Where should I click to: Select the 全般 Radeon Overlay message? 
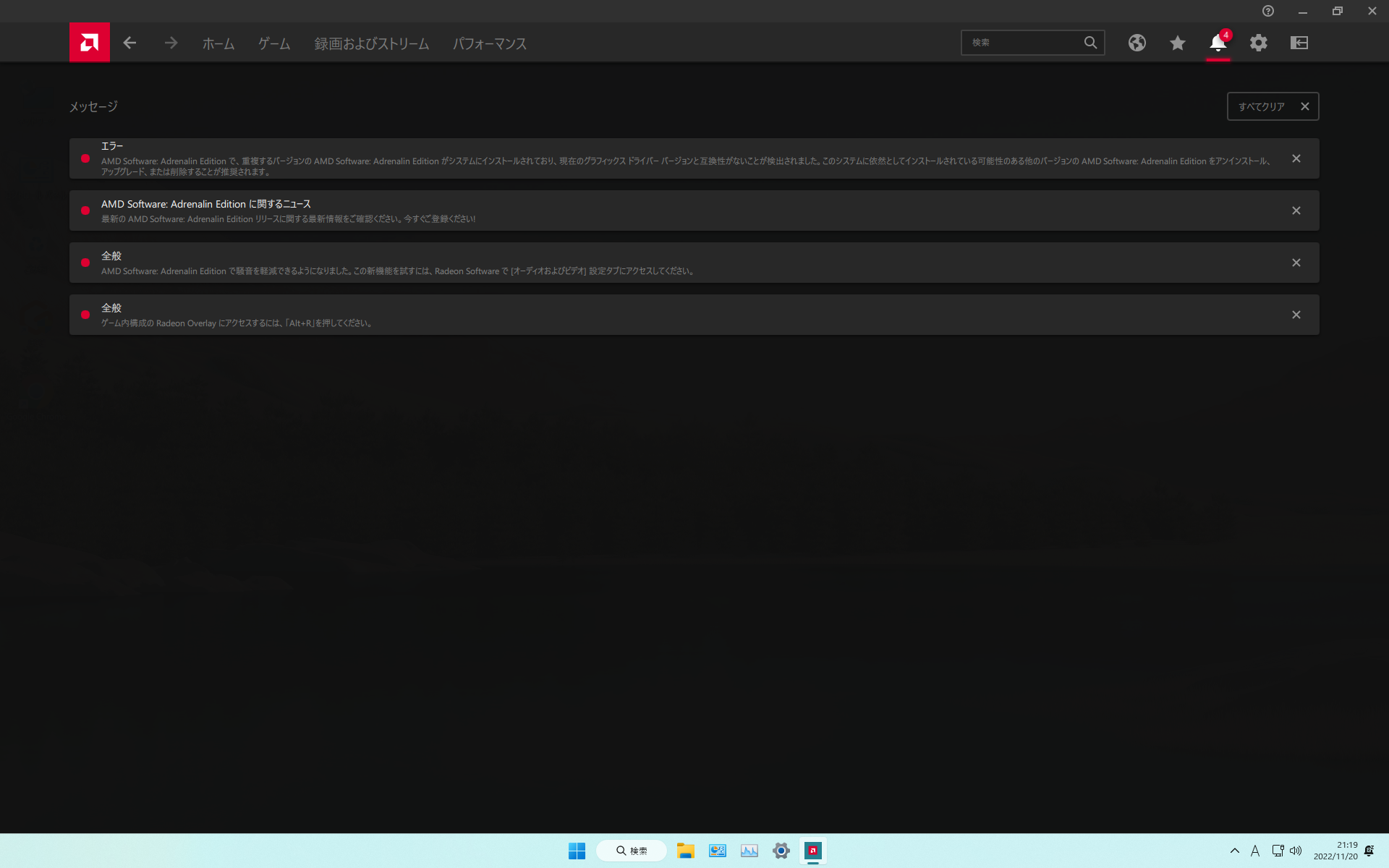694,315
